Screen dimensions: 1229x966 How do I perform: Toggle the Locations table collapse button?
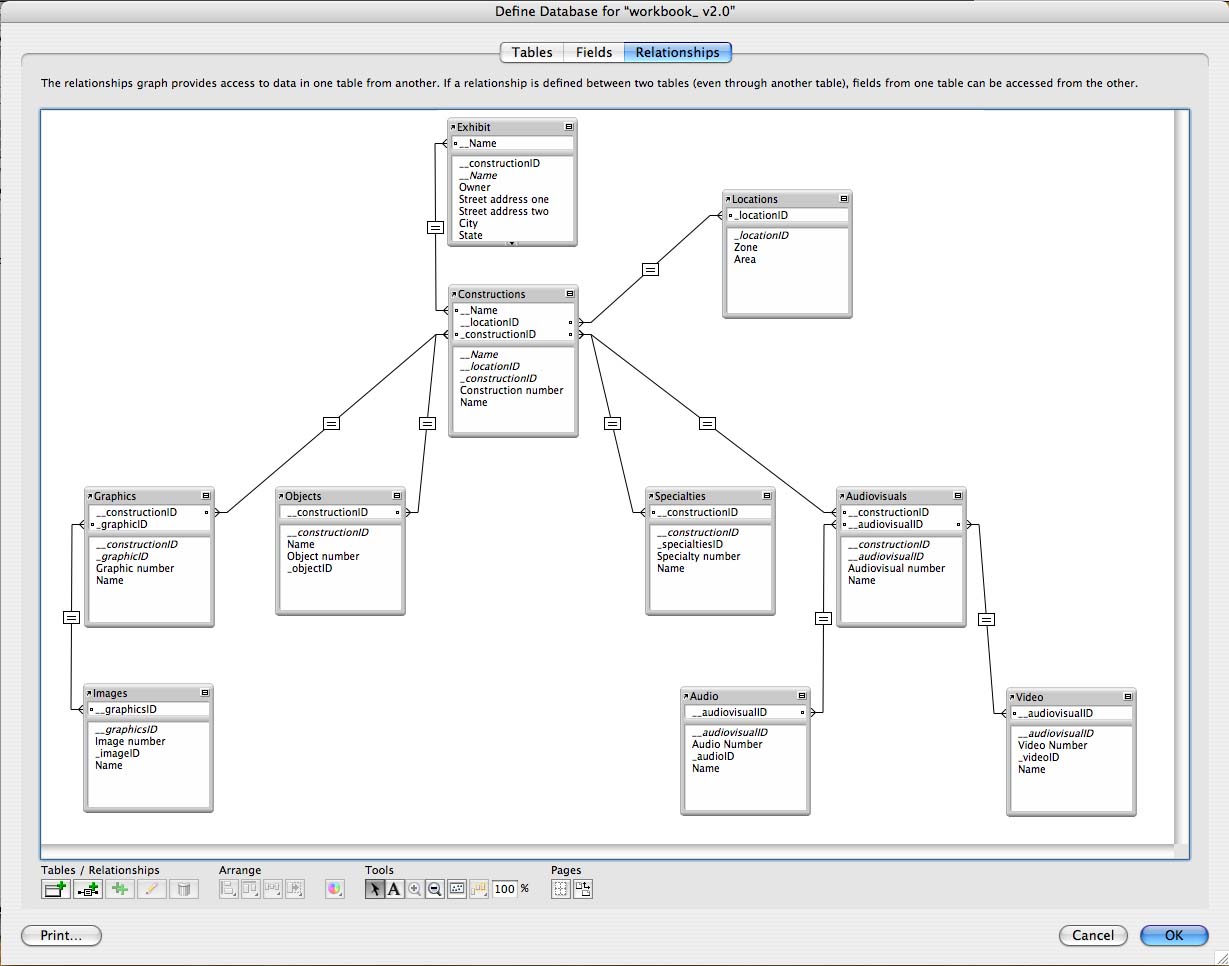(844, 199)
